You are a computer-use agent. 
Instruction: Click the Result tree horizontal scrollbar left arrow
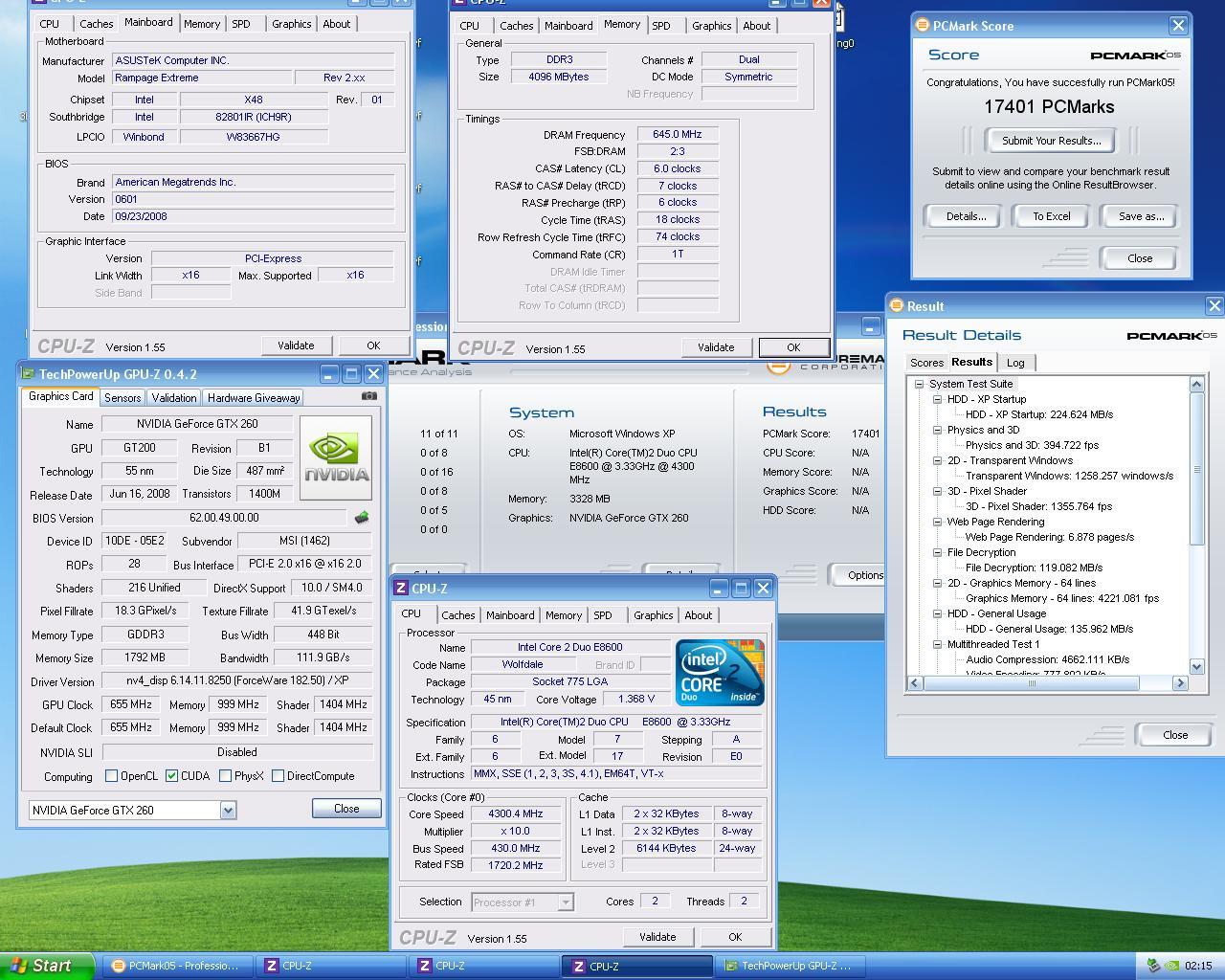pyautogui.click(x=914, y=682)
